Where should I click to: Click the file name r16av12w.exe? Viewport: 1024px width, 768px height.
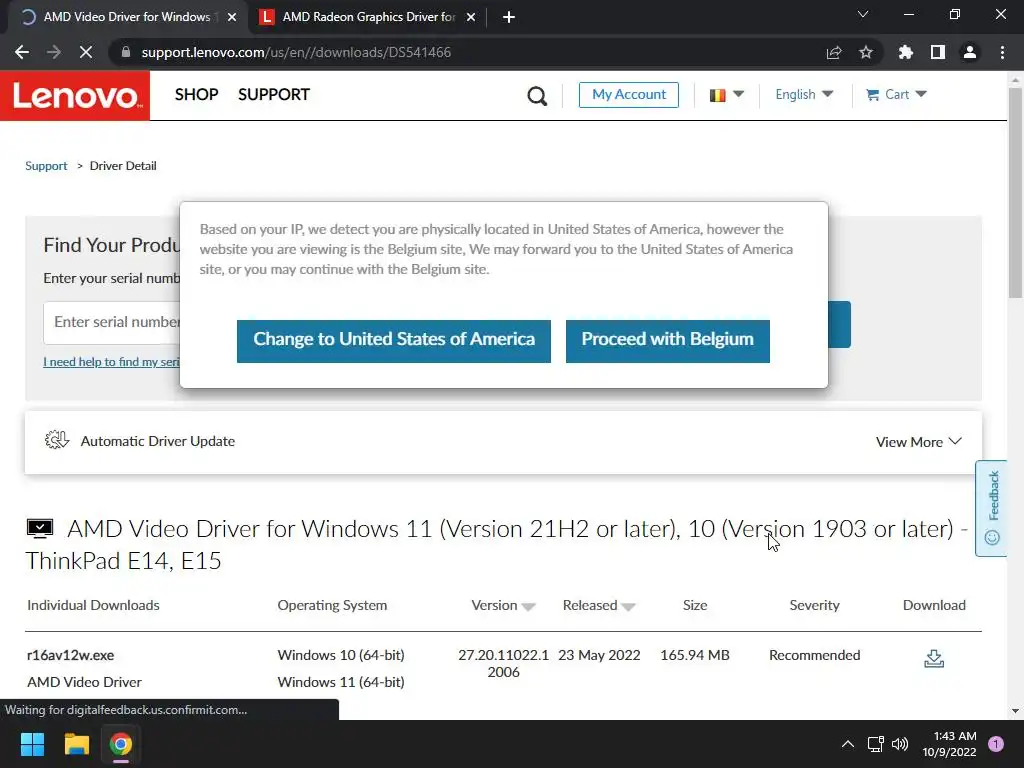[x=71, y=655]
